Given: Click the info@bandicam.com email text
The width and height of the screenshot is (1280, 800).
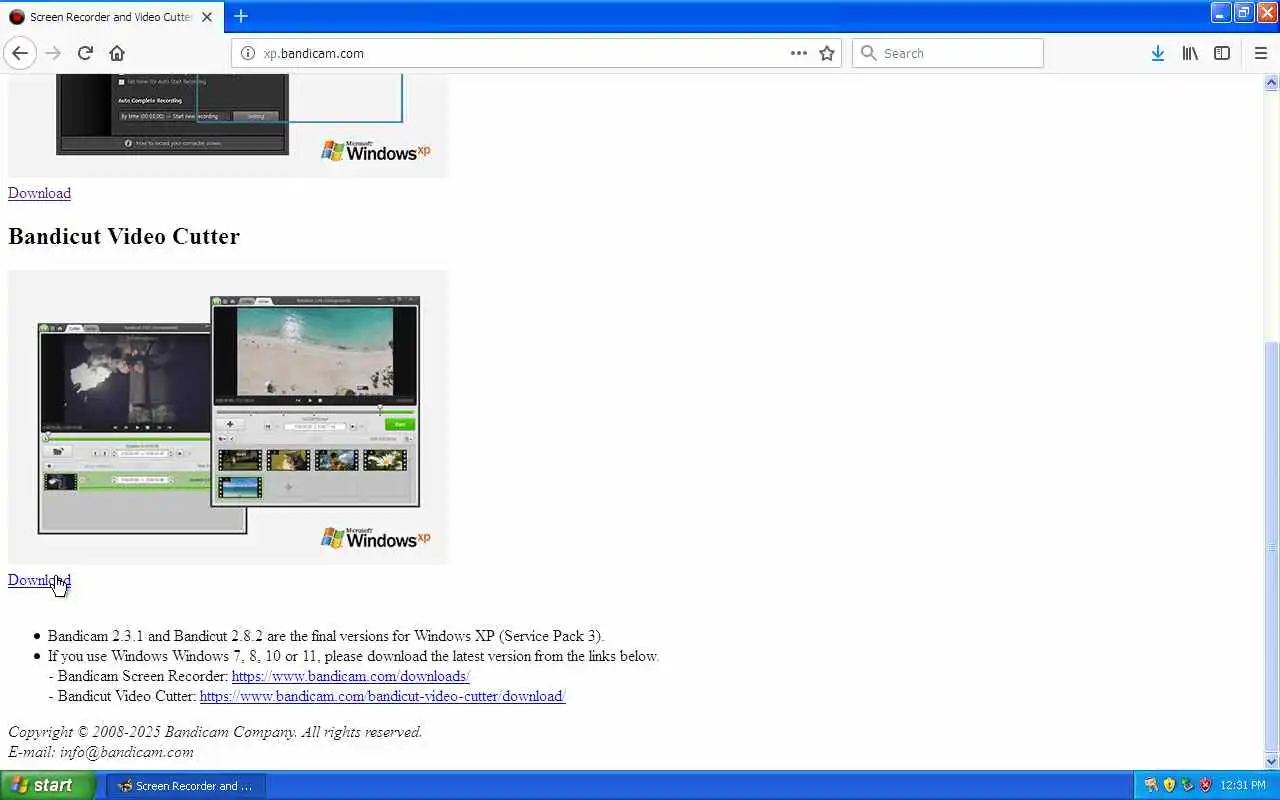Looking at the screenshot, I should (x=127, y=752).
